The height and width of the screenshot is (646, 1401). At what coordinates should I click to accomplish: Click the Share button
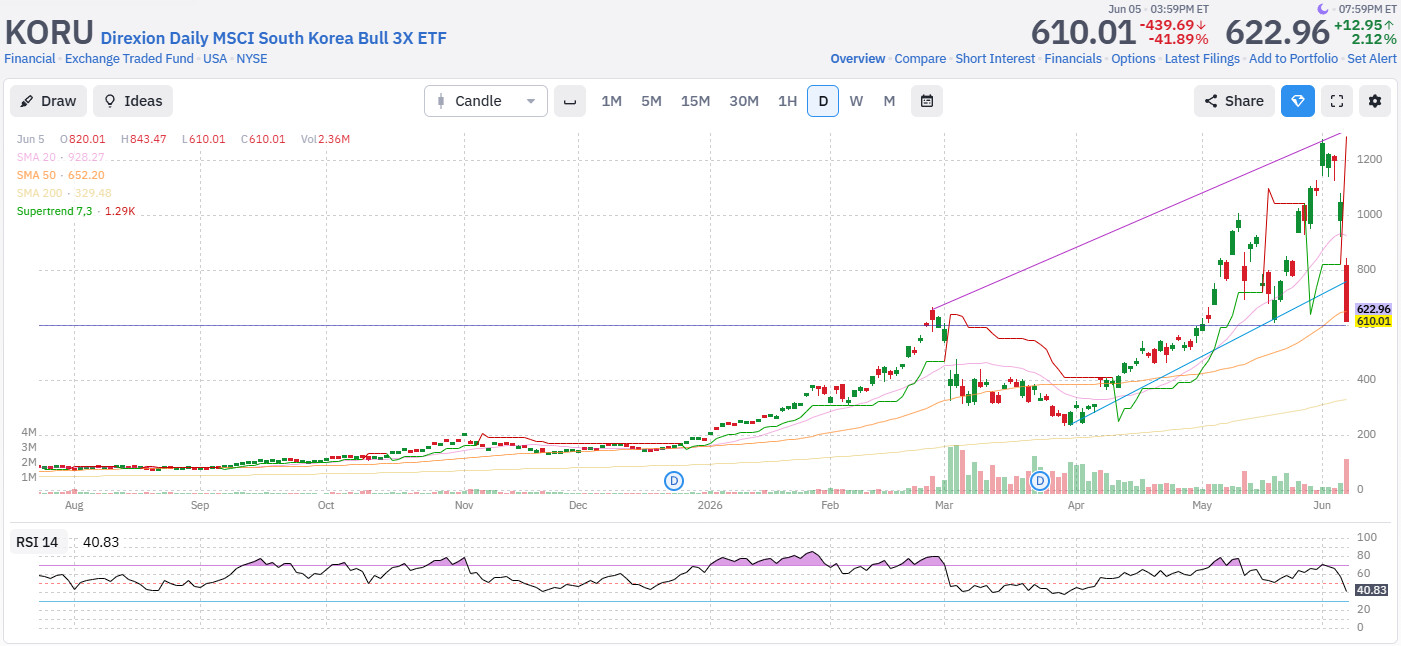1234,101
